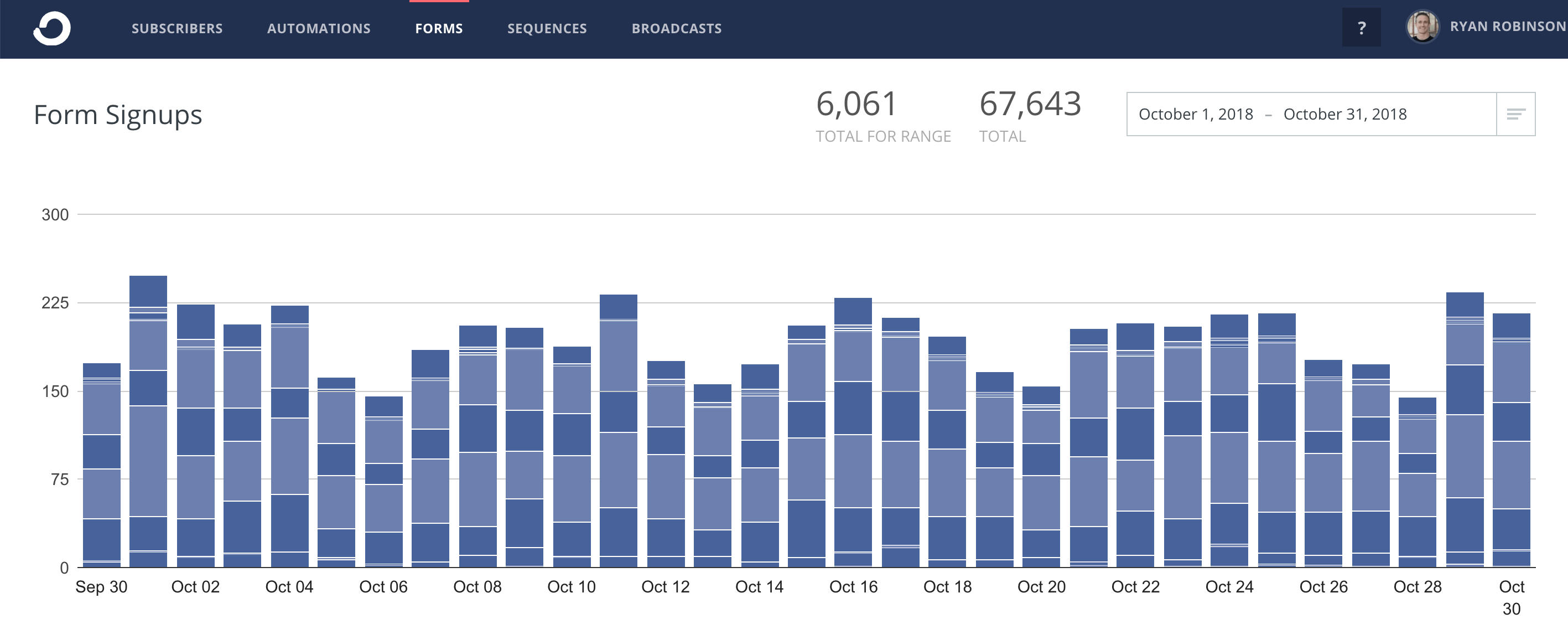1568x629 pixels.
Task: Open the SEQUENCES section
Action: [x=547, y=28]
